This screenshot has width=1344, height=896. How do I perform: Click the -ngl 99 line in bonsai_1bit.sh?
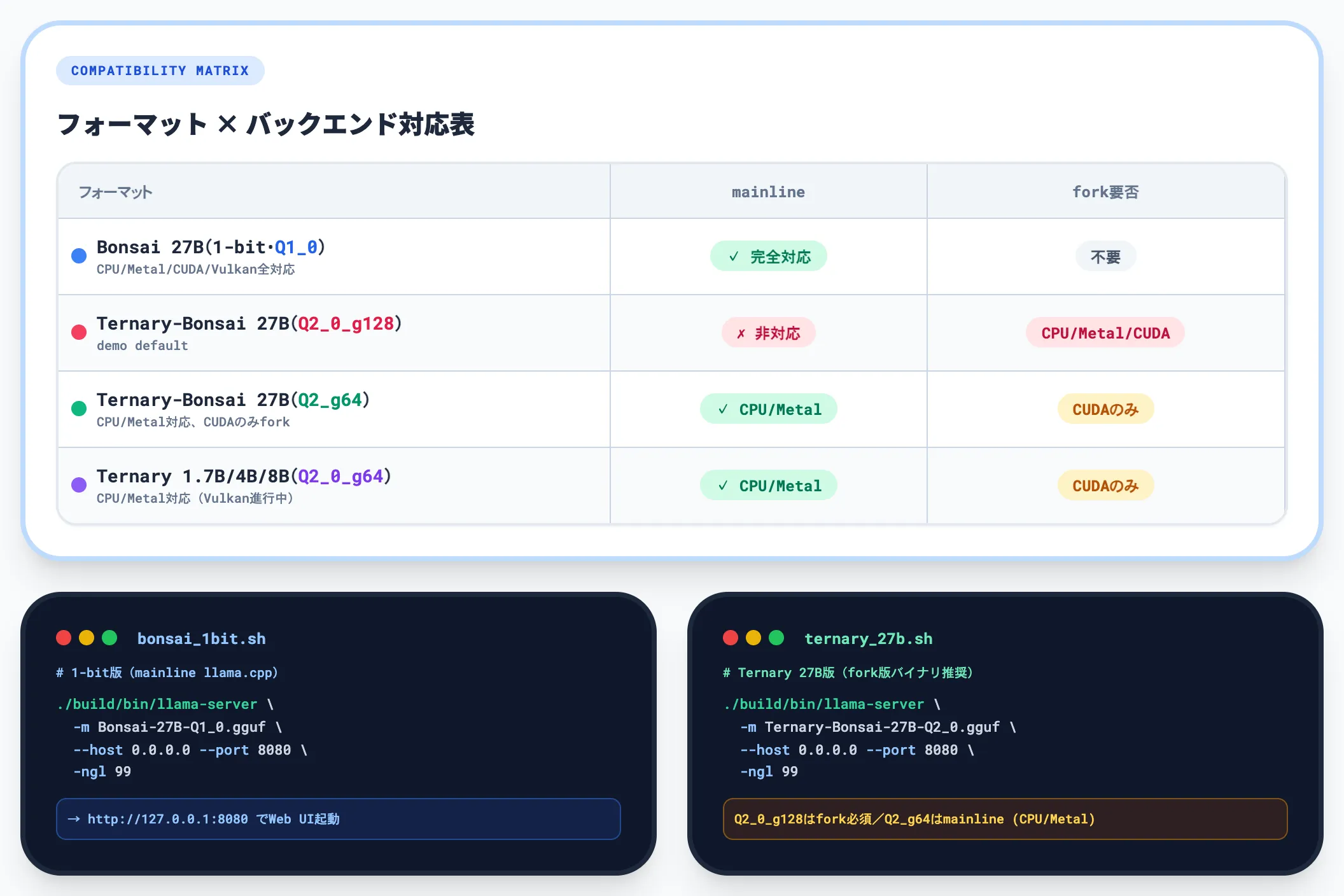[102, 771]
